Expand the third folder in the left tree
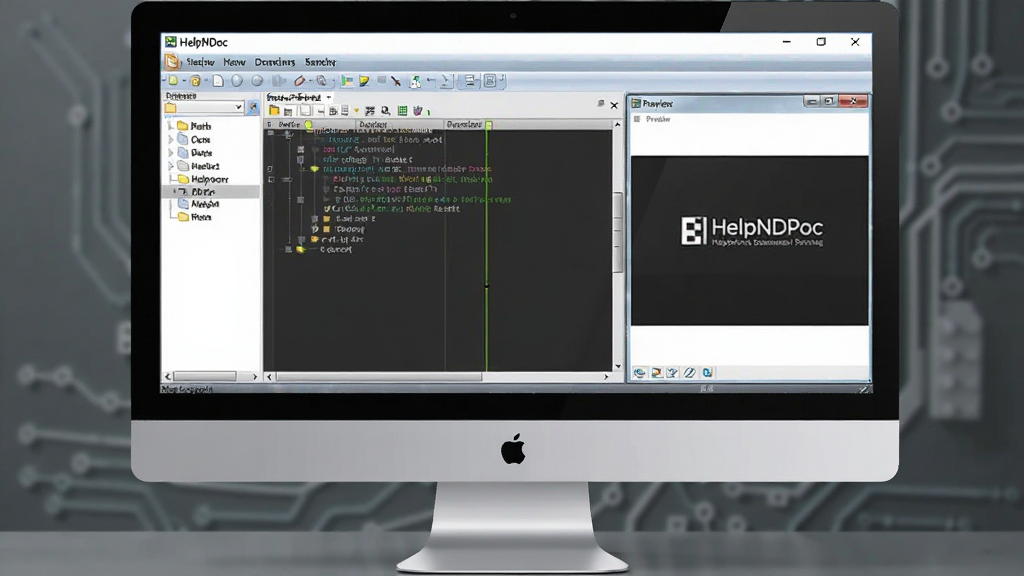The image size is (1024, 576). [x=171, y=152]
